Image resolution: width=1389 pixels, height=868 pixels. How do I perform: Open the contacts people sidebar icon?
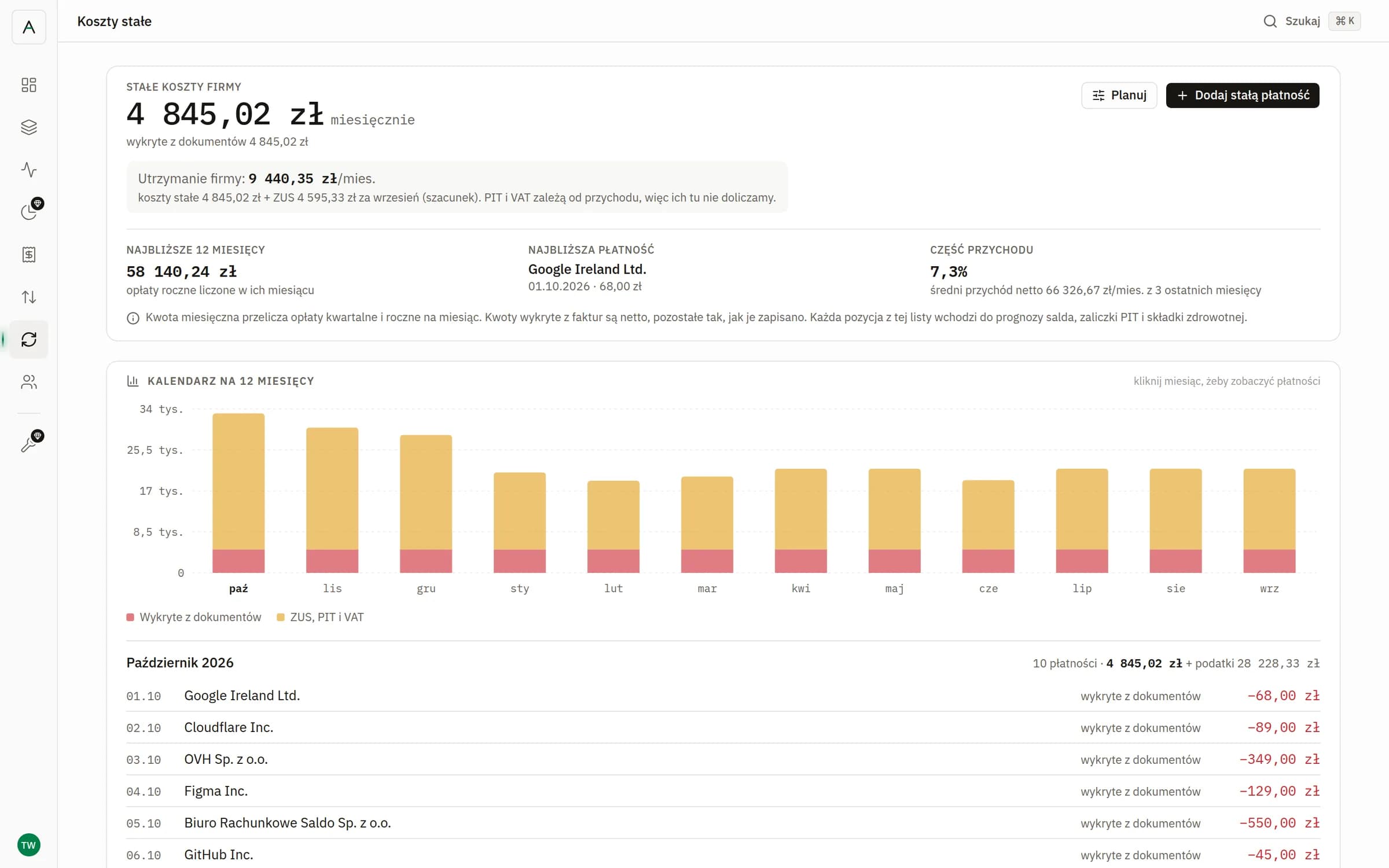[x=28, y=382]
